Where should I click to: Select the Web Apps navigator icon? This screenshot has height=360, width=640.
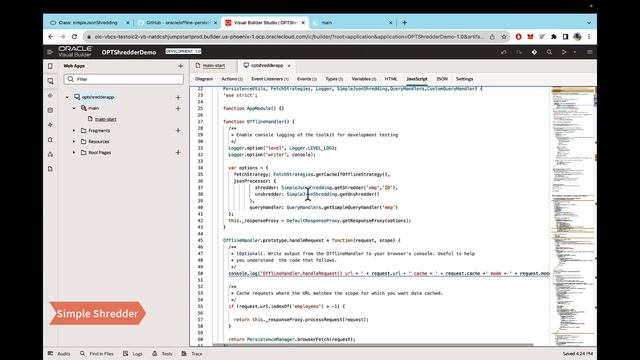50,81
